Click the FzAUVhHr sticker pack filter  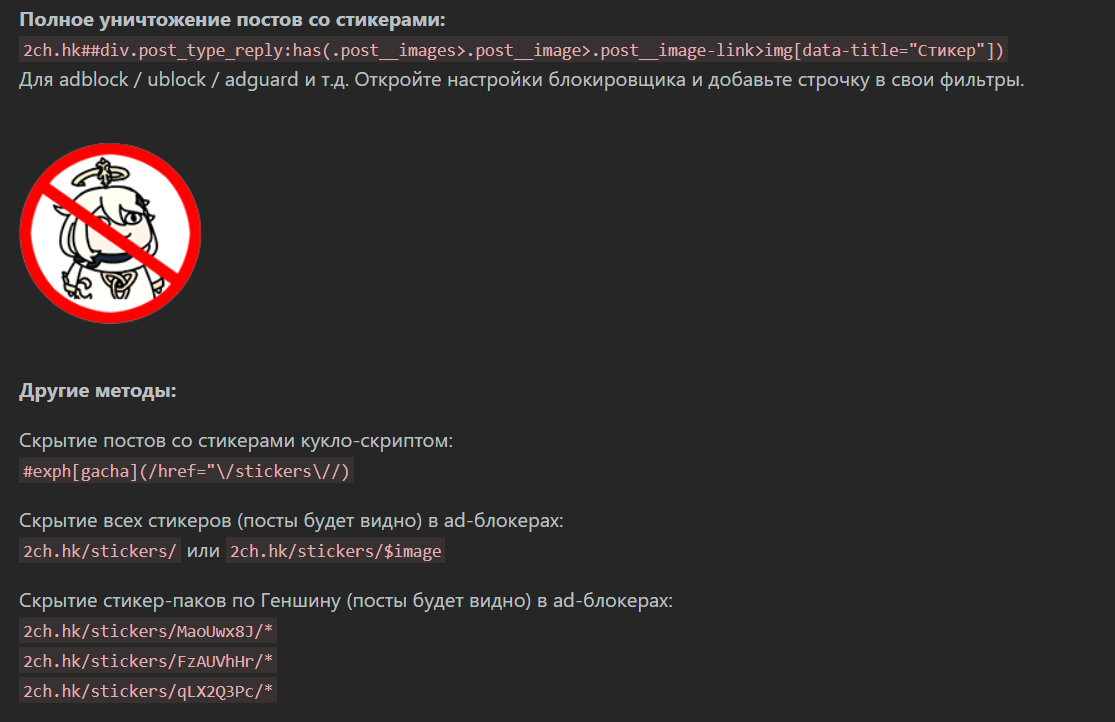pos(149,661)
